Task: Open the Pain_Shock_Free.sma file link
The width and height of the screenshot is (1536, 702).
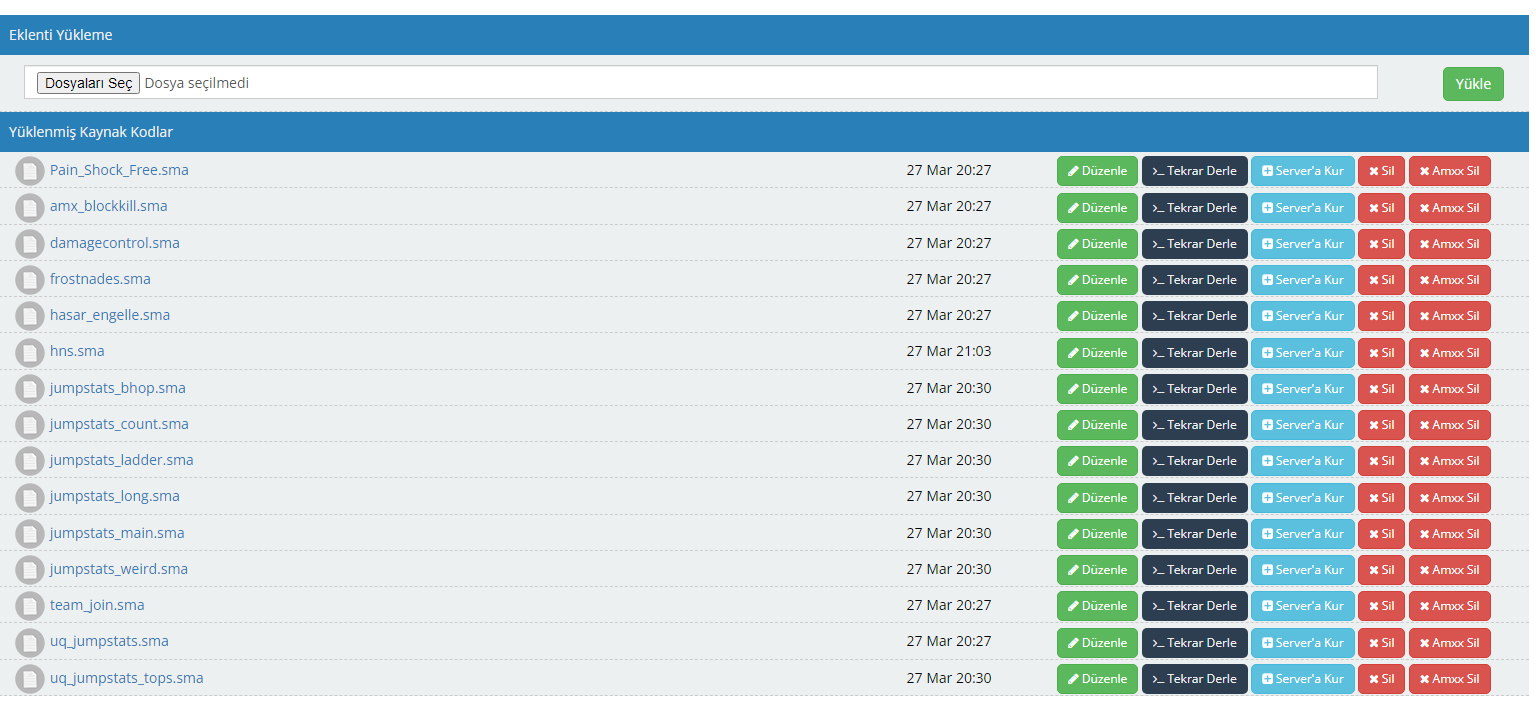Action: 119,170
